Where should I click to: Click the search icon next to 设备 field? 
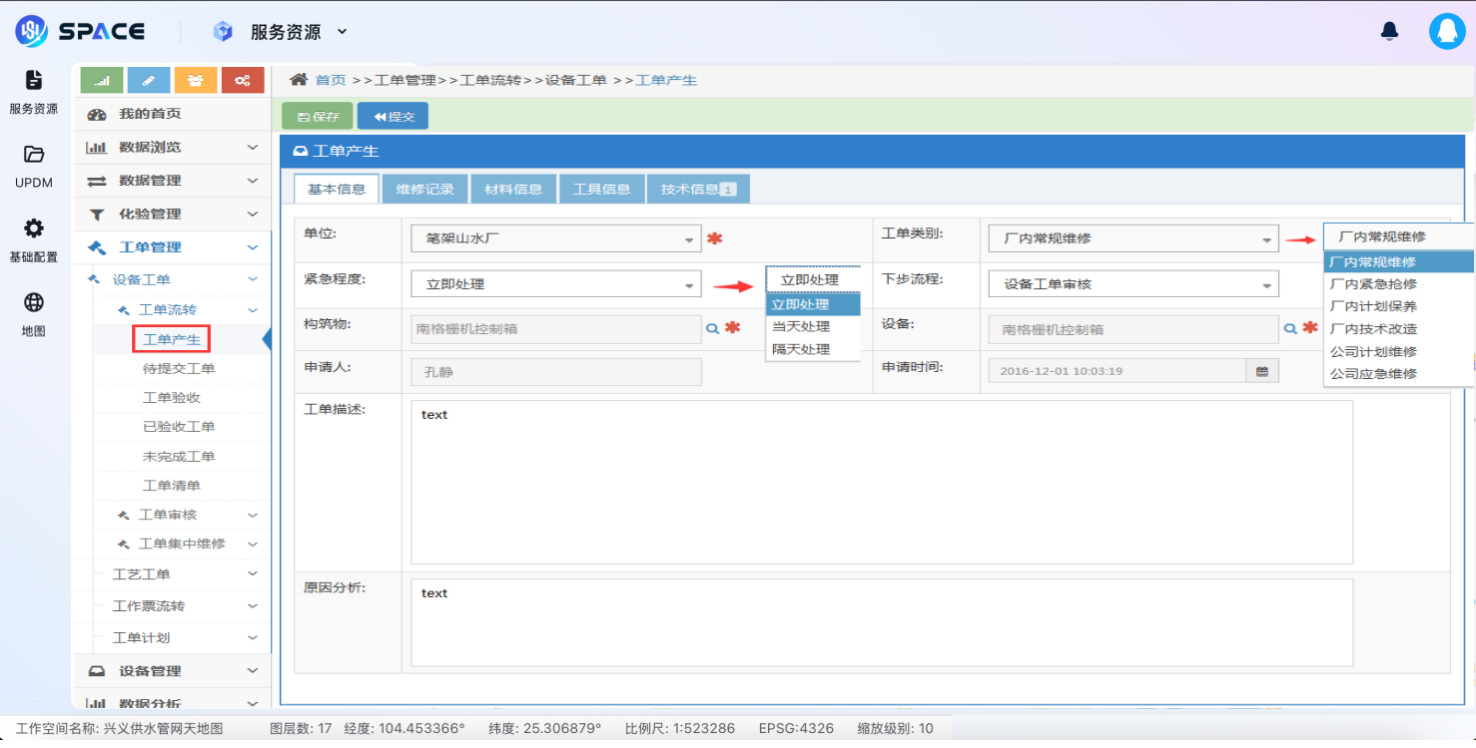tap(1290, 328)
